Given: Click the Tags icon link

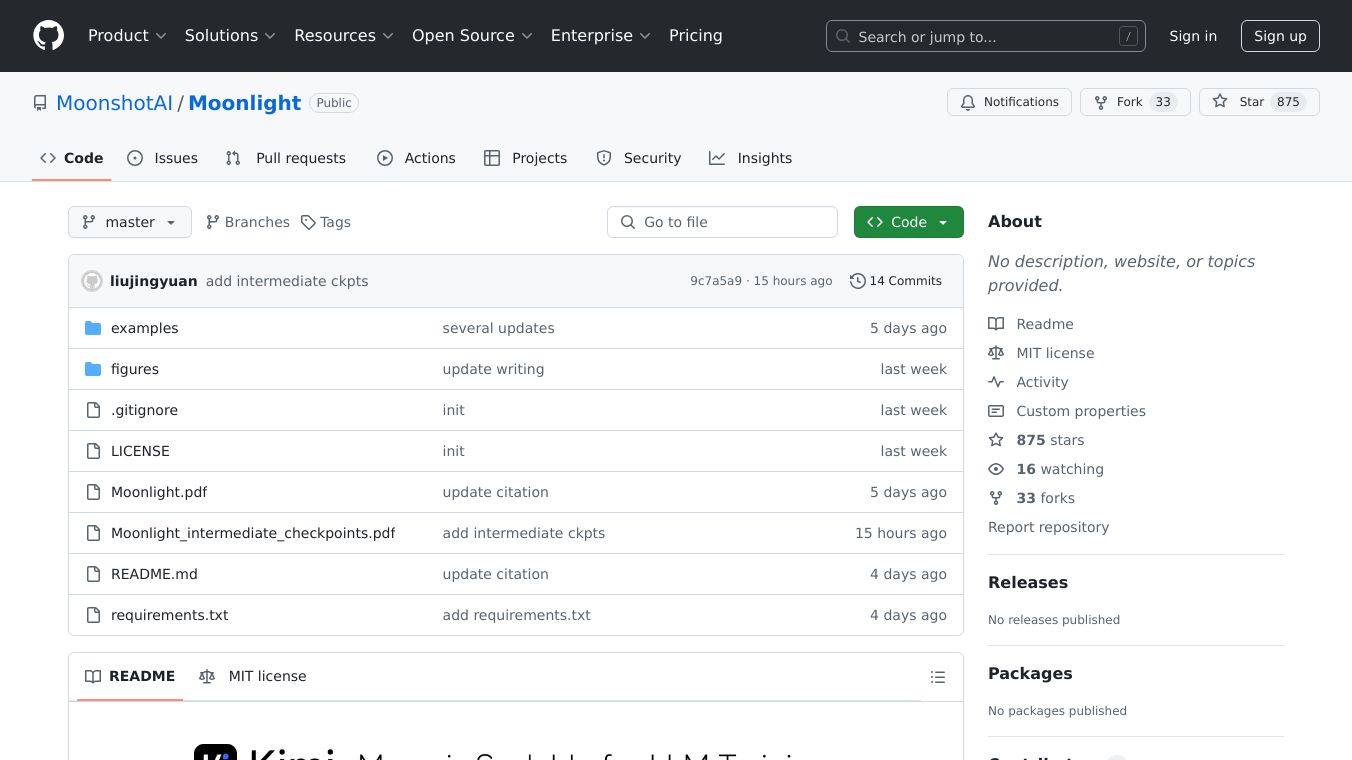Looking at the screenshot, I should point(309,222).
